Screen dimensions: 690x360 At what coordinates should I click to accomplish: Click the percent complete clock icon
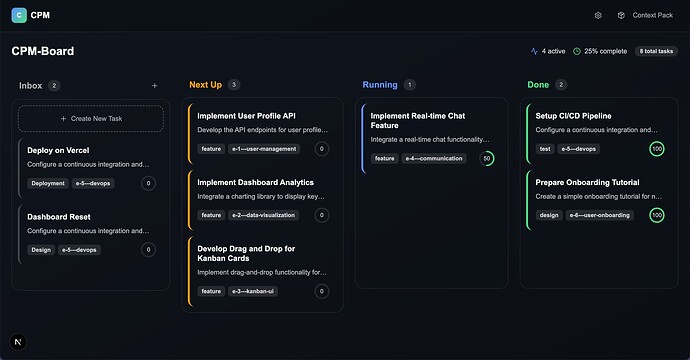click(x=576, y=51)
